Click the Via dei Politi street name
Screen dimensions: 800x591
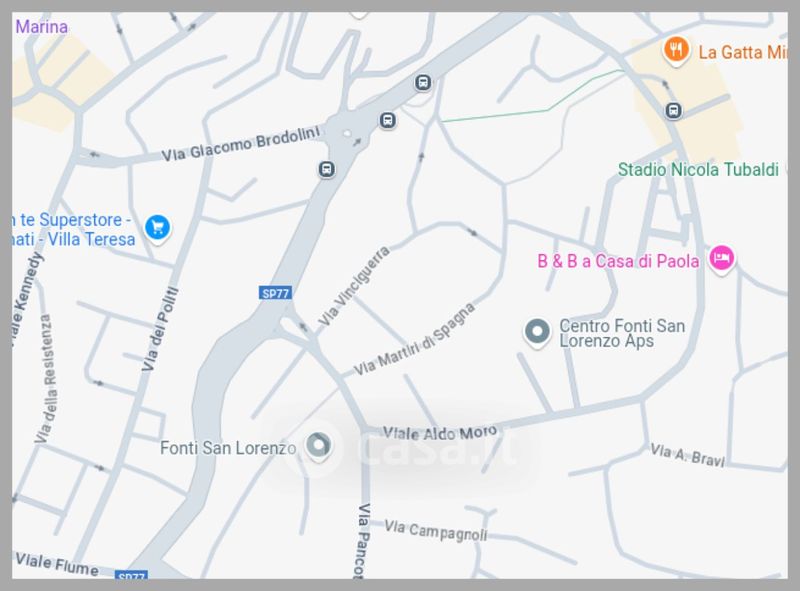[160, 329]
